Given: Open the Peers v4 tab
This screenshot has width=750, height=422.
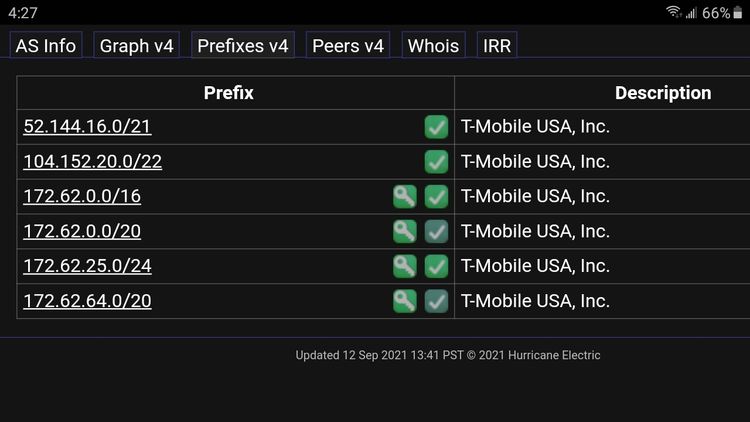Looking at the screenshot, I should 348,45.
